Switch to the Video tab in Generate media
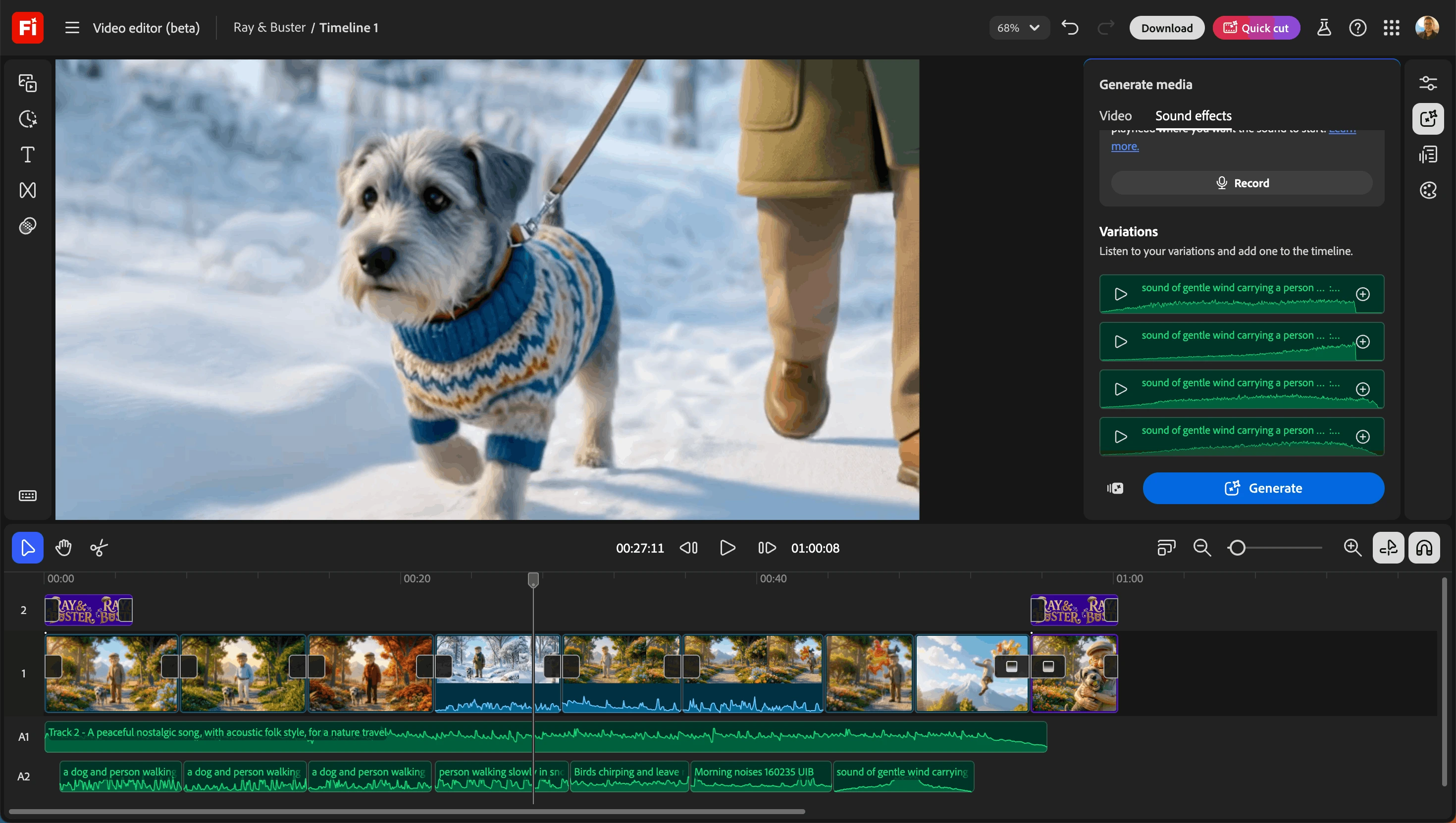The width and height of the screenshot is (1456, 823). (x=1115, y=115)
